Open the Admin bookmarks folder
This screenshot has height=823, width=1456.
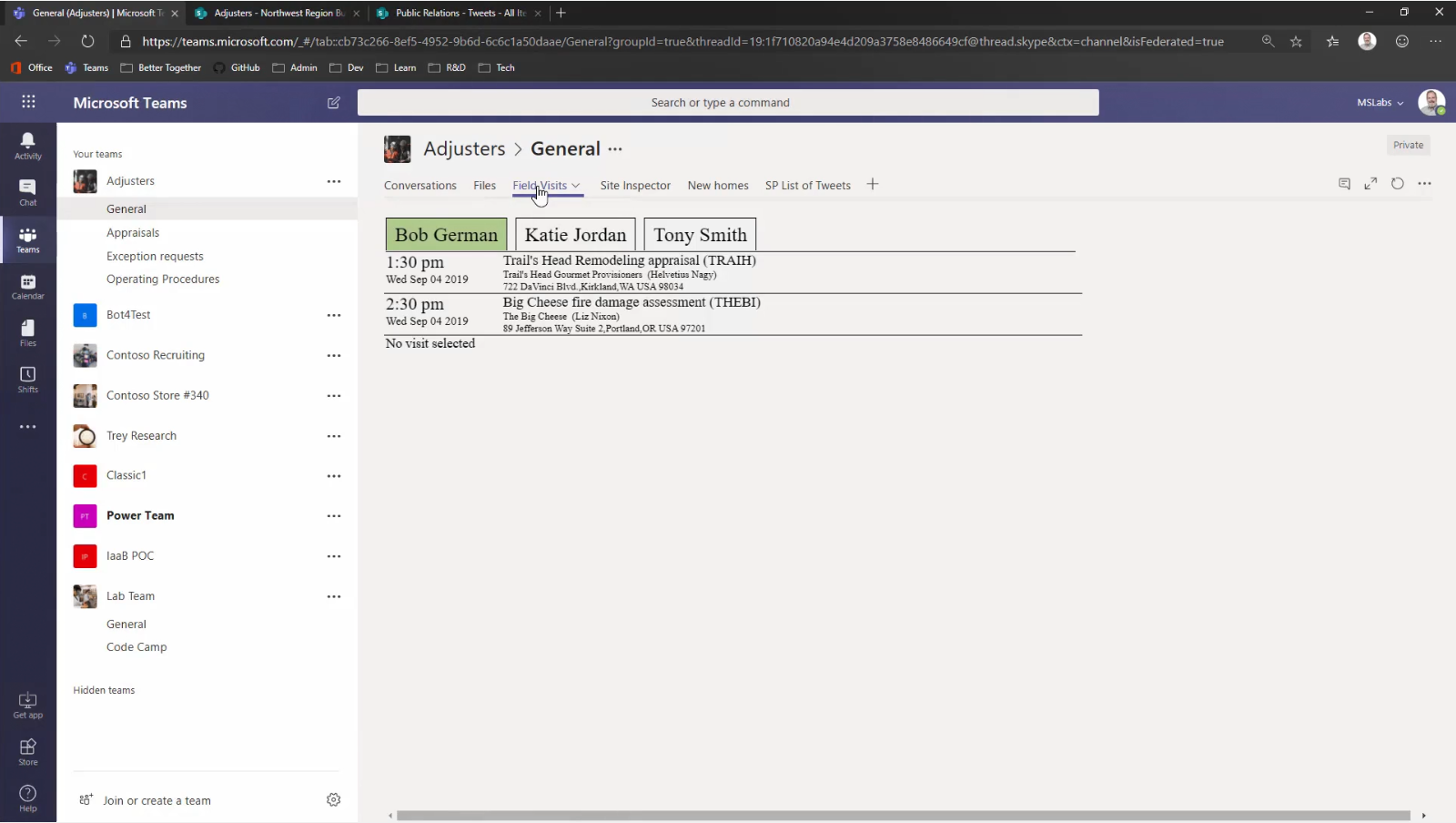(x=295, y=67)
